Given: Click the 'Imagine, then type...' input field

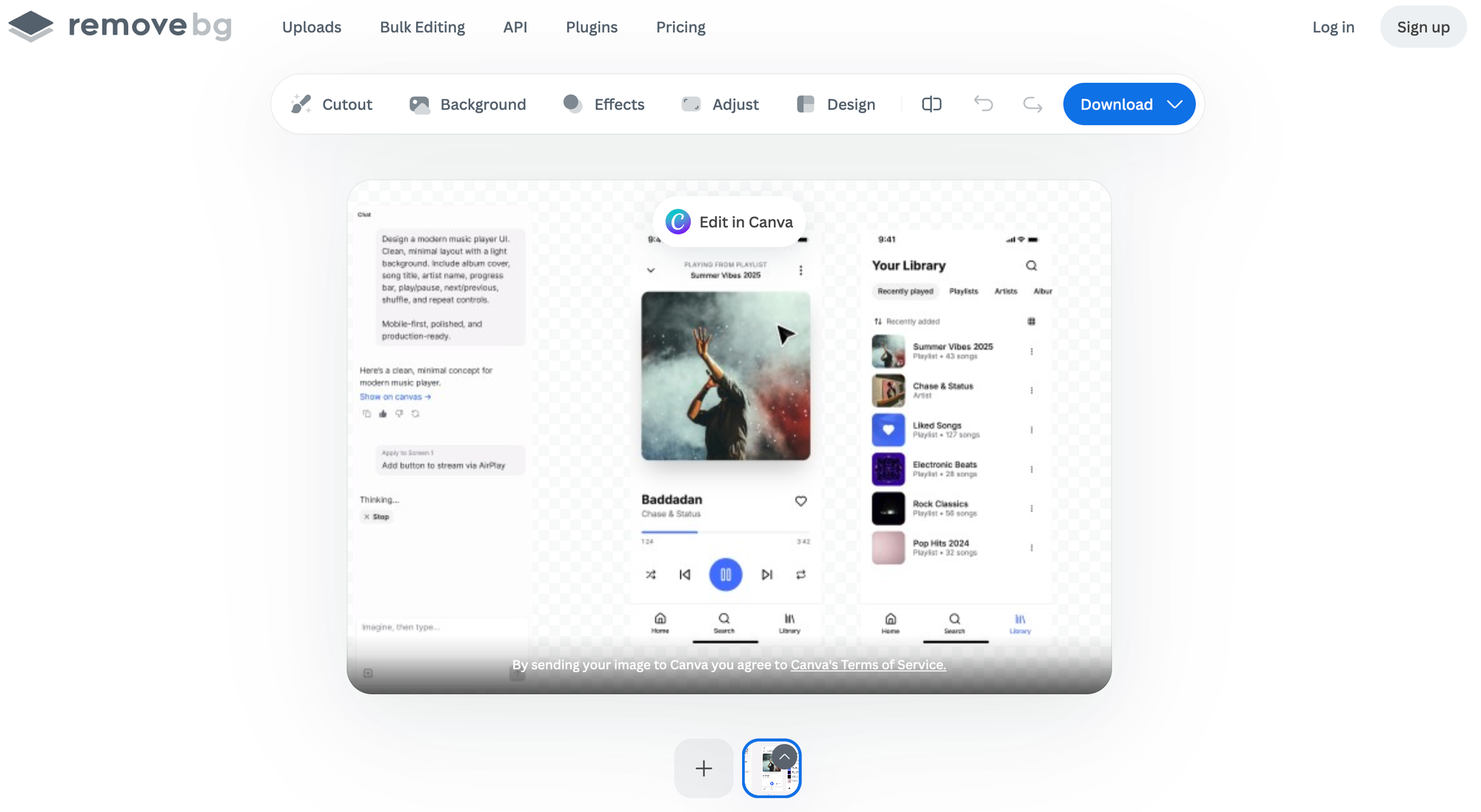Looking at the screenshot, I should 442,628.
